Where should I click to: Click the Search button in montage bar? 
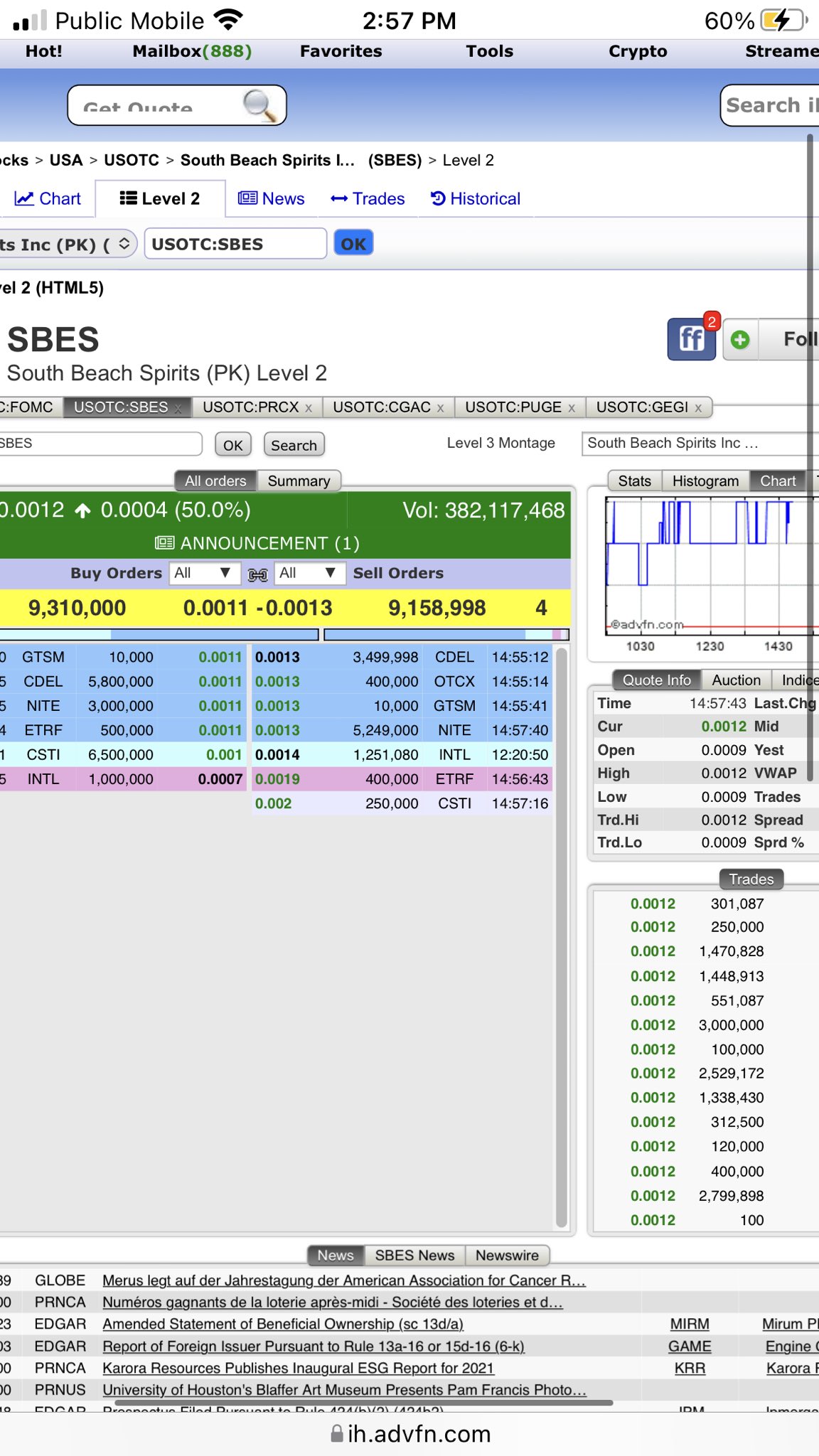click(x=294, y=445)
